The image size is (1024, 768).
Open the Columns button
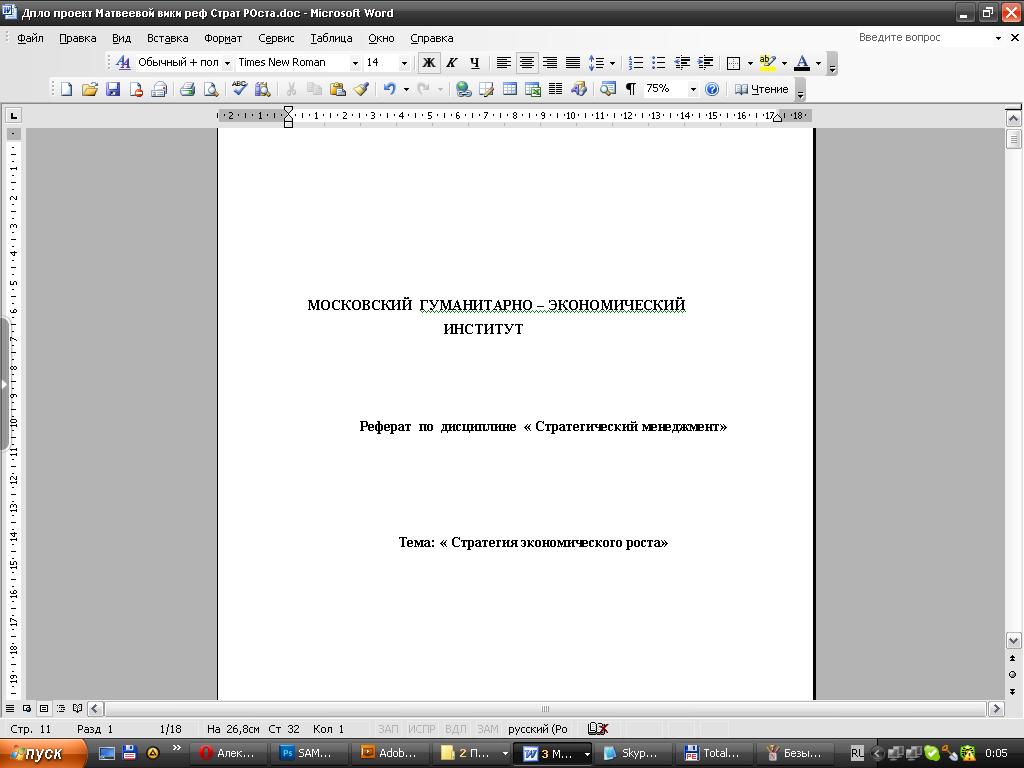[556, 89]
